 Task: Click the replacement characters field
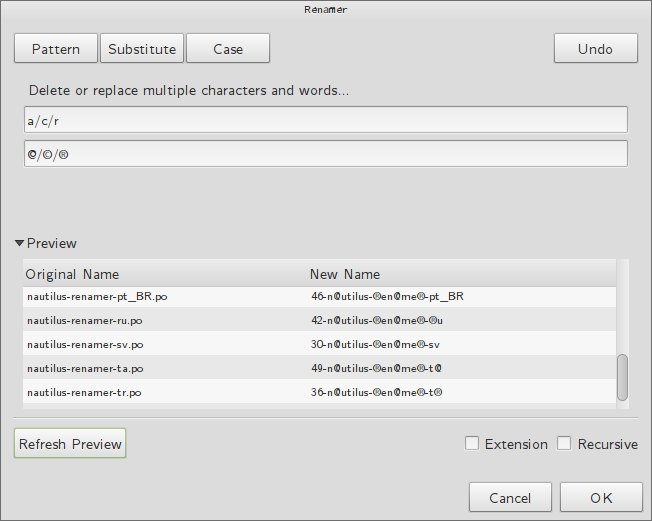coord(326,154)
